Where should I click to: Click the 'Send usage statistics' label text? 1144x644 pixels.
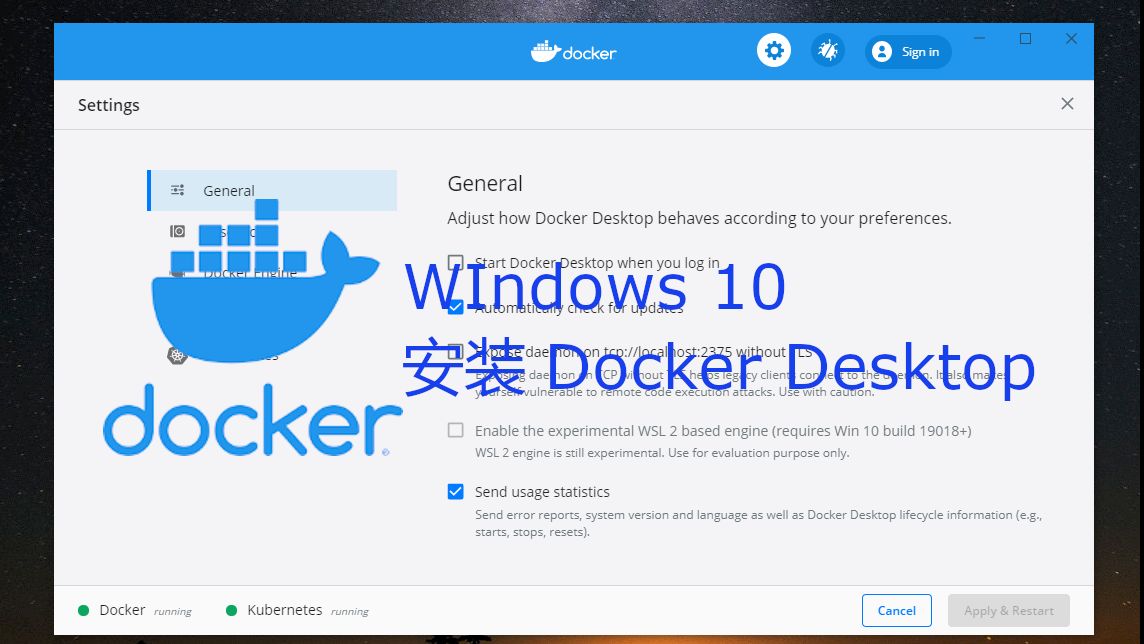(542, 492)
